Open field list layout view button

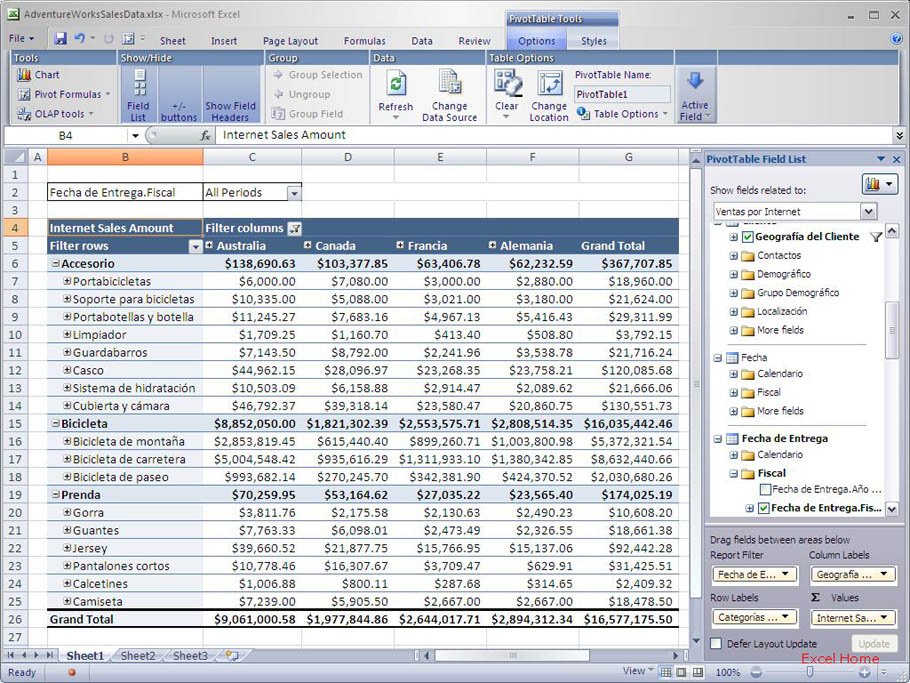pos(880,184)
